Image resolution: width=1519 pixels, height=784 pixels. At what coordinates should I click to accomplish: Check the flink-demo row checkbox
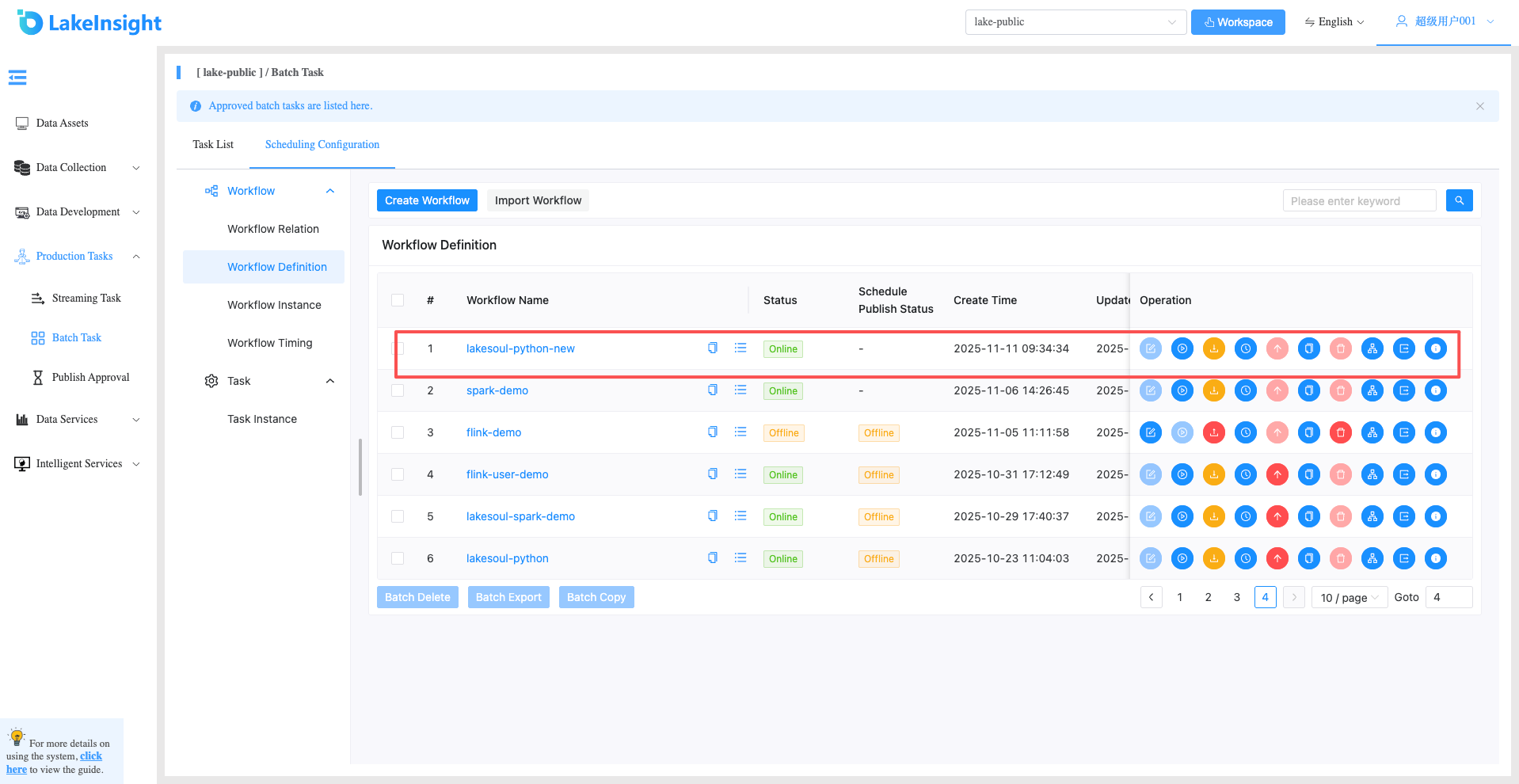[398, 432]
